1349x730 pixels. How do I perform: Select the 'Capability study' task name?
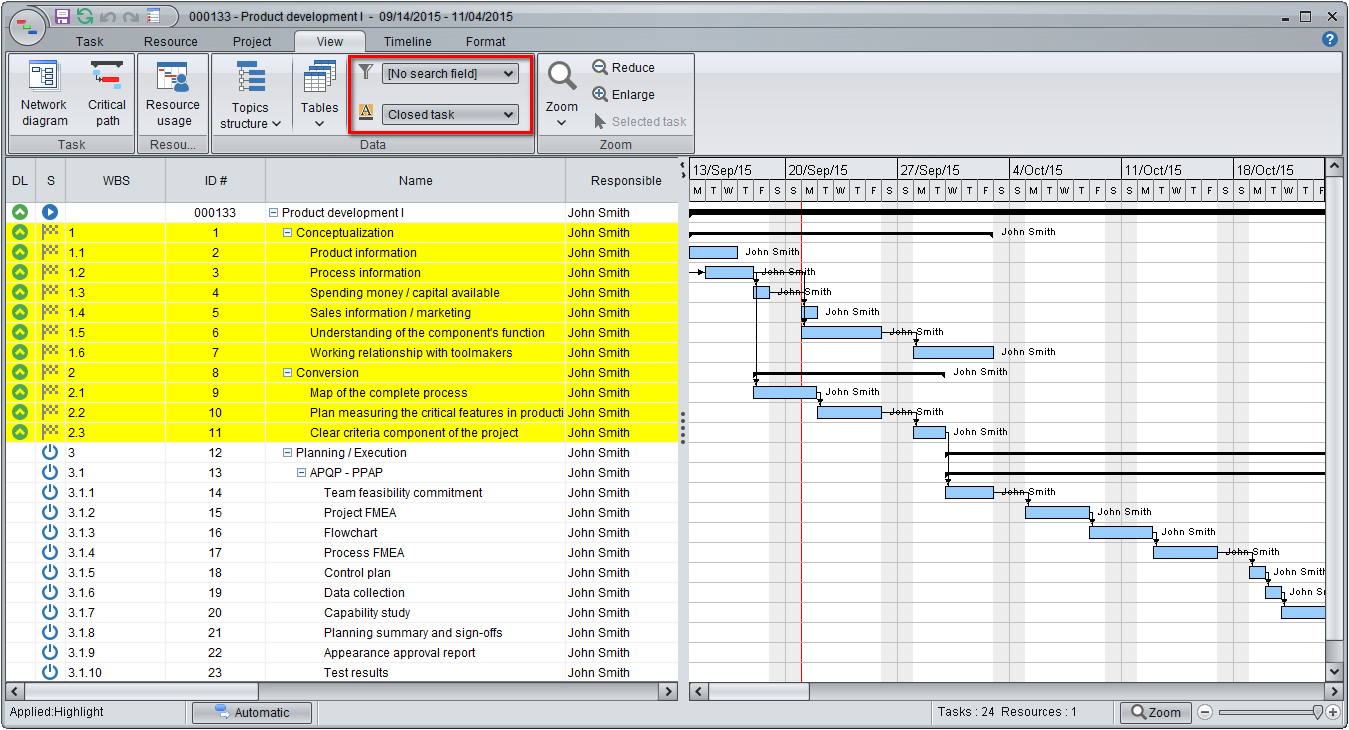pos(367,612)
